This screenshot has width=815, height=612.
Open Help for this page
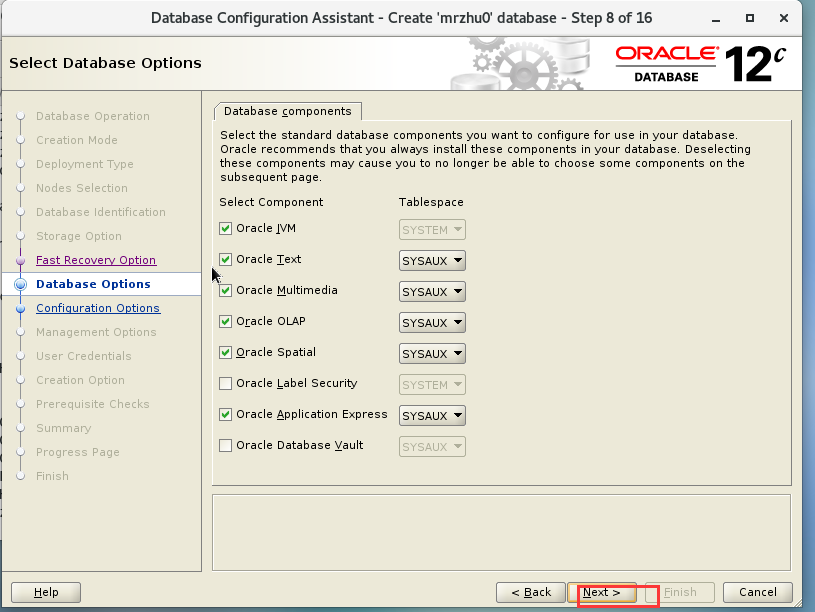click(46, 592)
